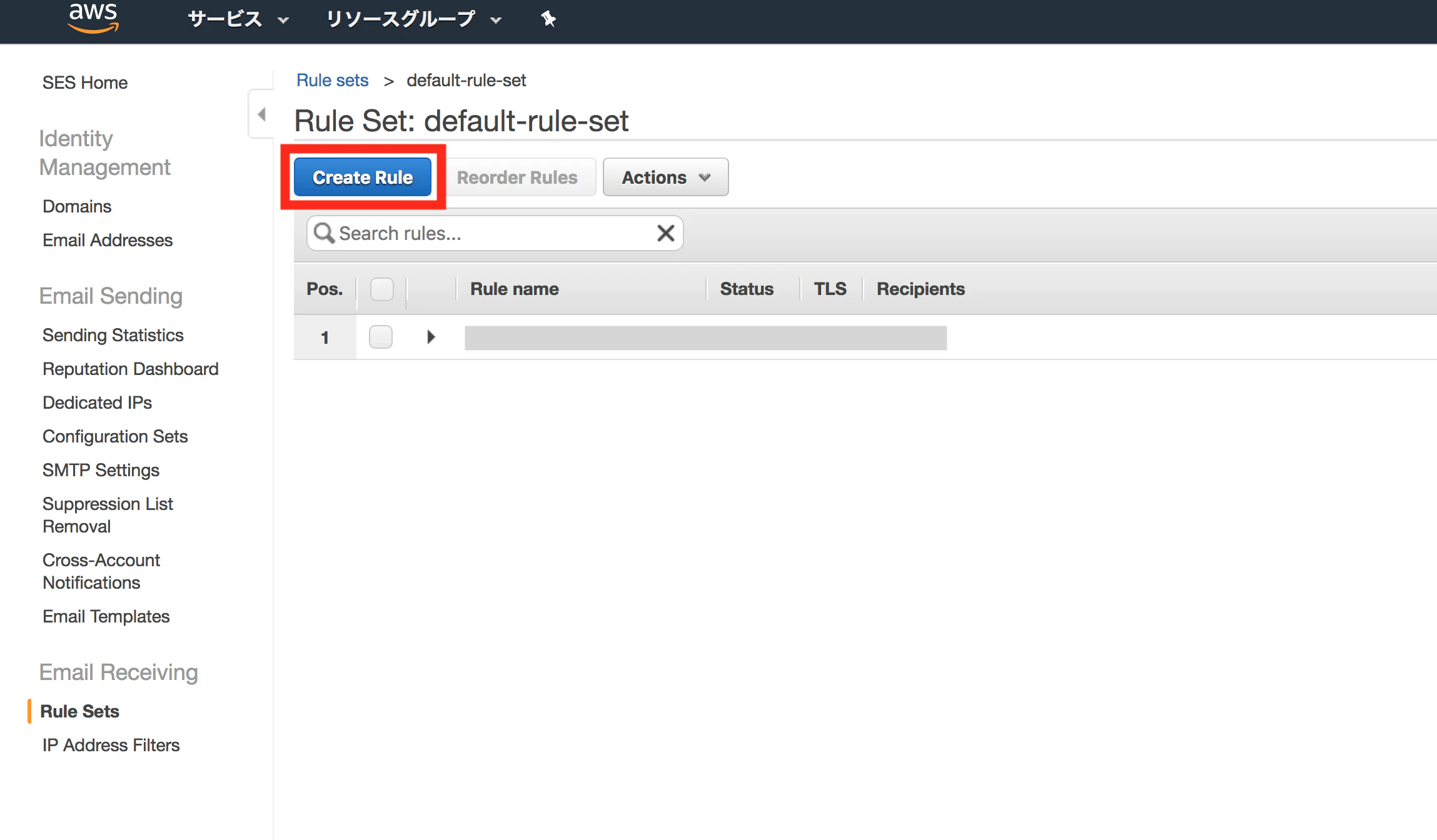This screenshot has width=1437, height=840.
Task: Click the pin shortcut icon in header
Action: 548,19
